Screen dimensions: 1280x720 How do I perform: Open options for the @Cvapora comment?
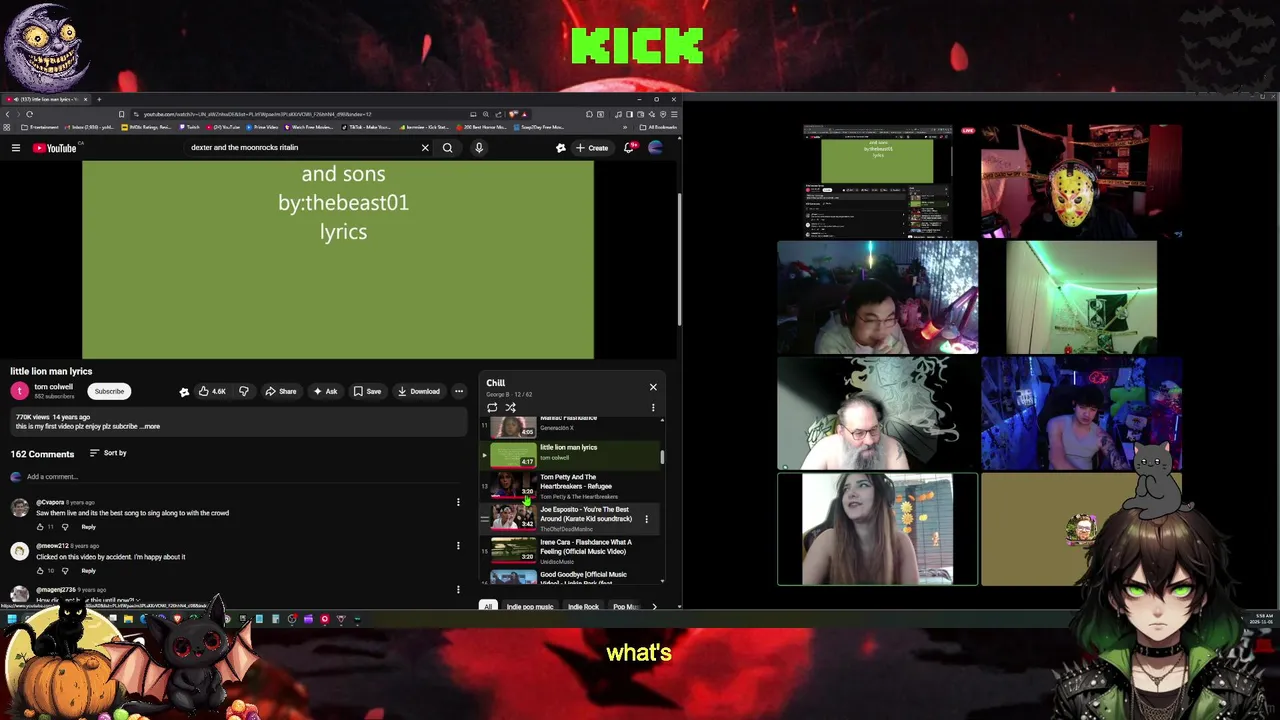(458, 502)
